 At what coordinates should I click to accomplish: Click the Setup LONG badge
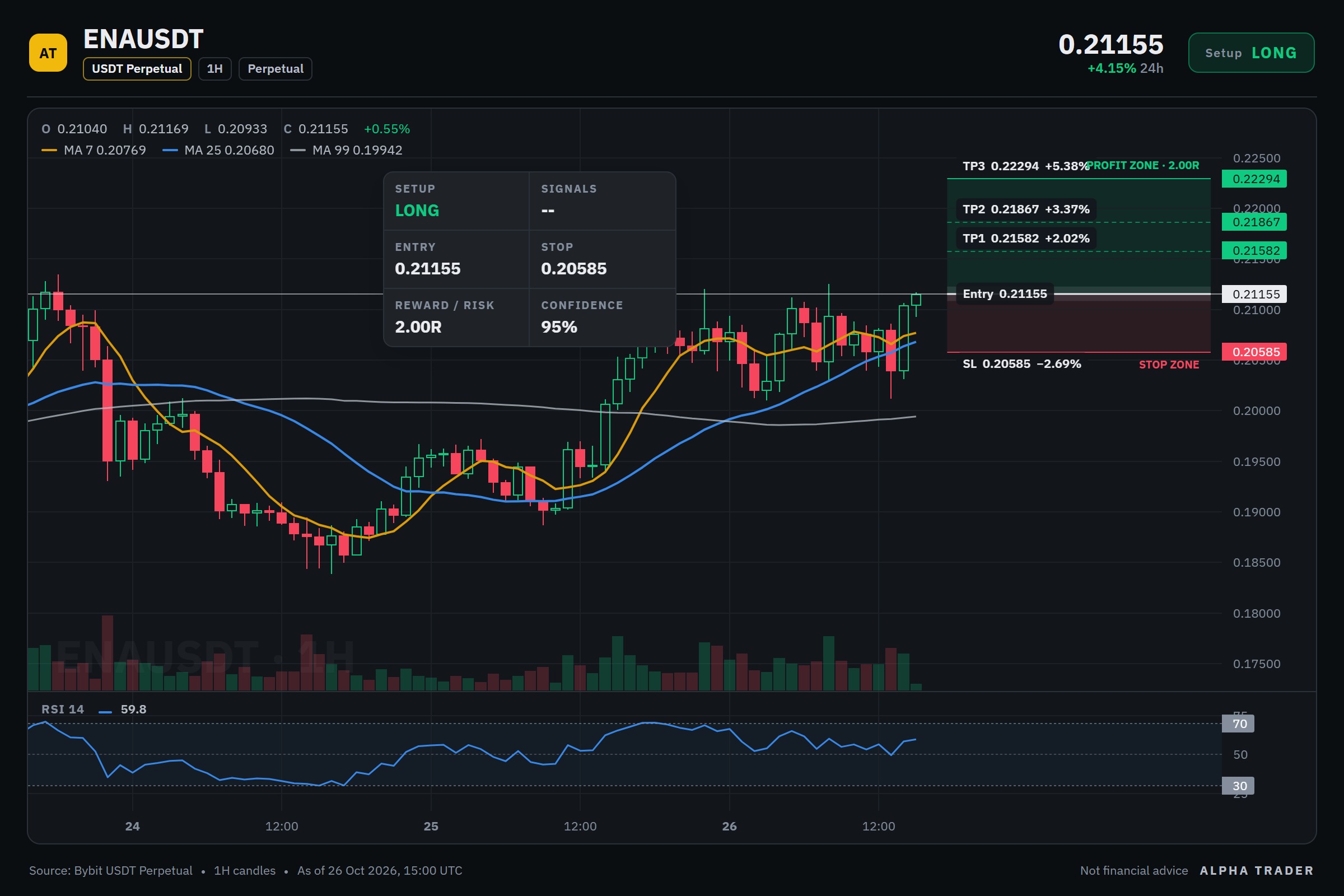(x=1251, y=53)
